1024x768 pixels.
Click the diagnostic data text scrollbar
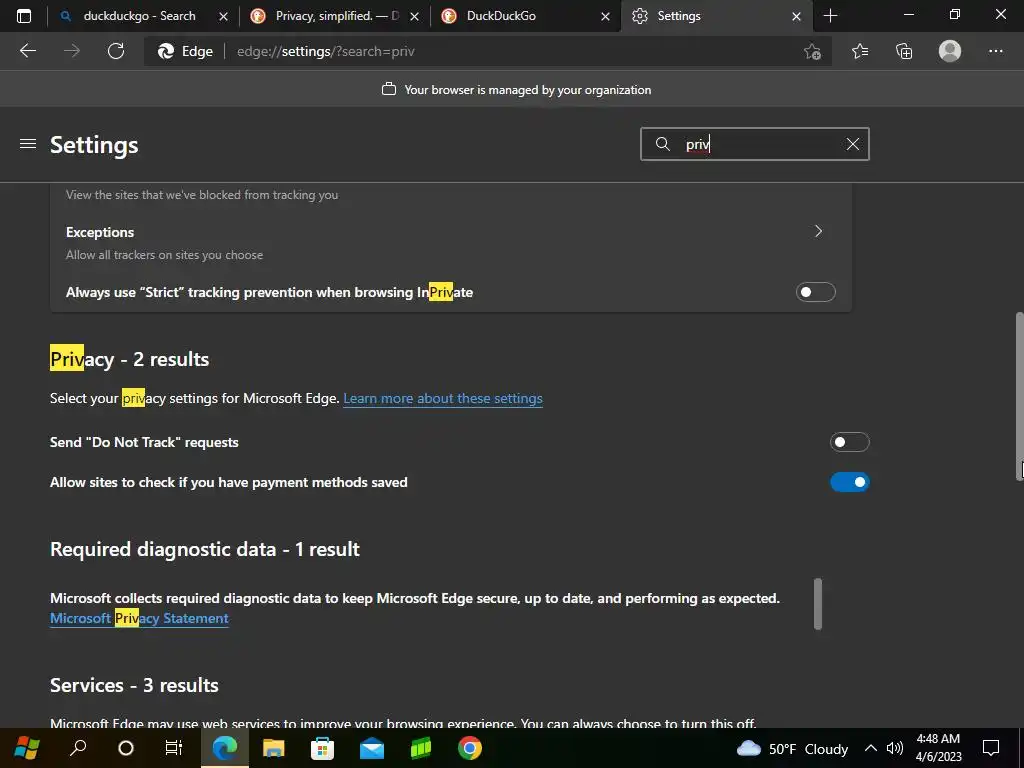817,603
